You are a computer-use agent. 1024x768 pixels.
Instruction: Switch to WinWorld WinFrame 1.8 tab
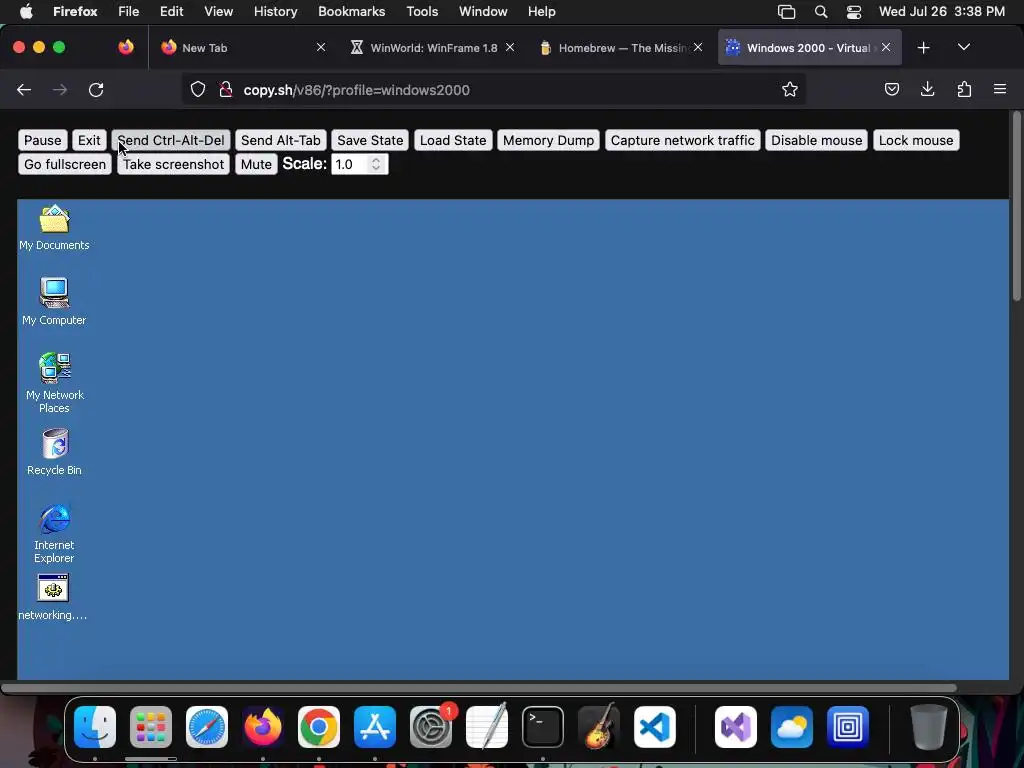coord(433,48)
